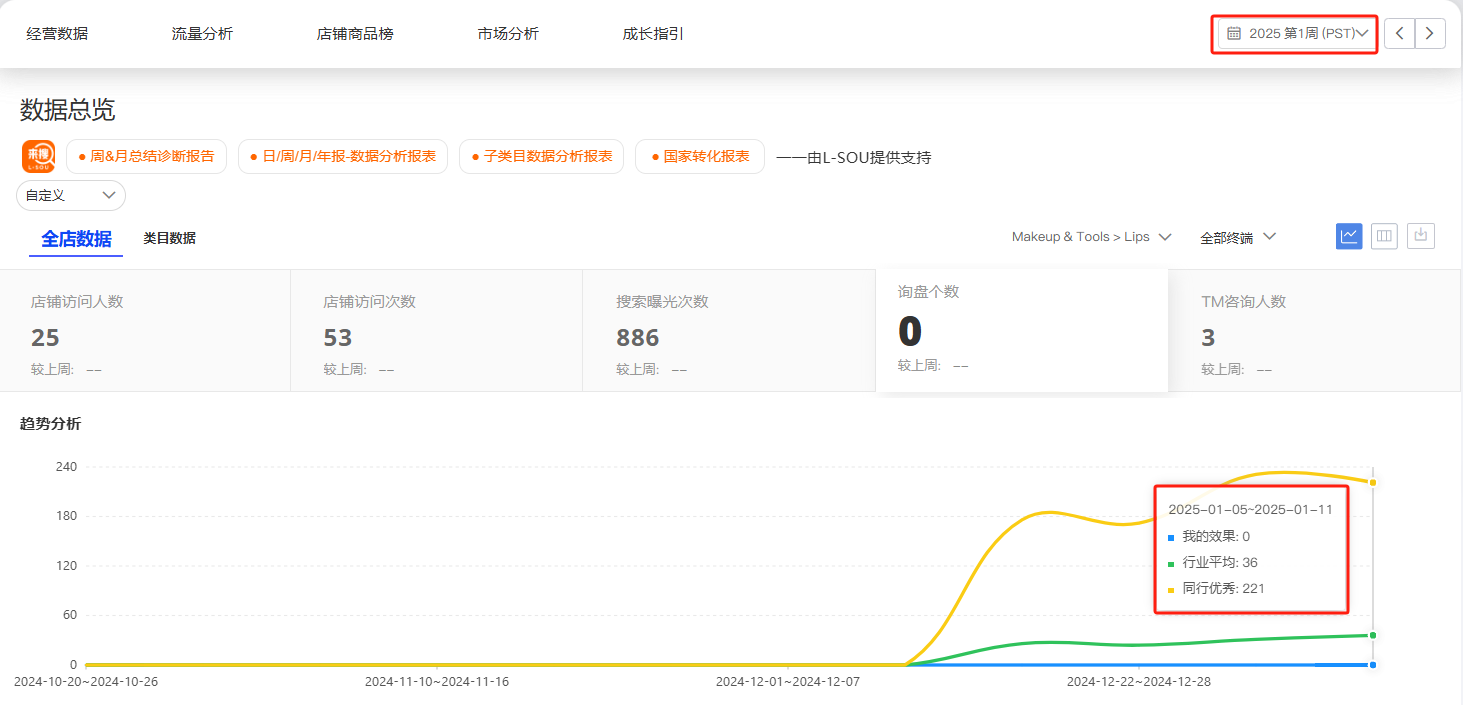Select the 搜索曝光次数 metric card

728,330
